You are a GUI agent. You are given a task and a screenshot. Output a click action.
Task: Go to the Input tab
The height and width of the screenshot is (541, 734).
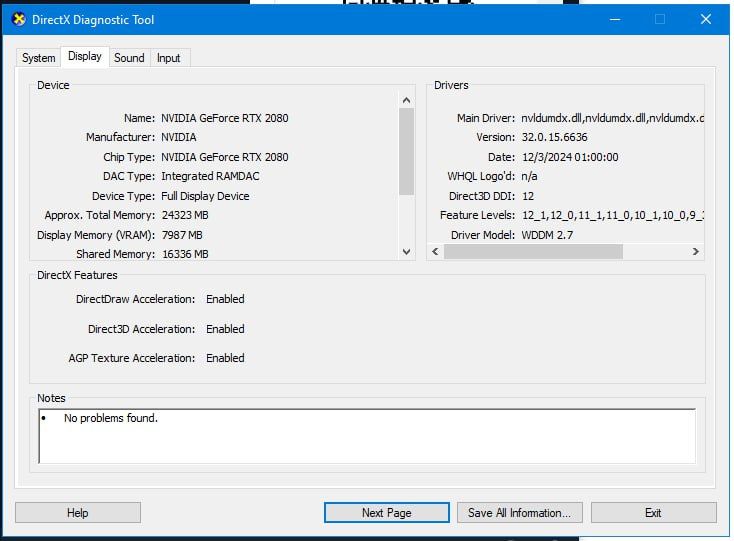point(169,58)
